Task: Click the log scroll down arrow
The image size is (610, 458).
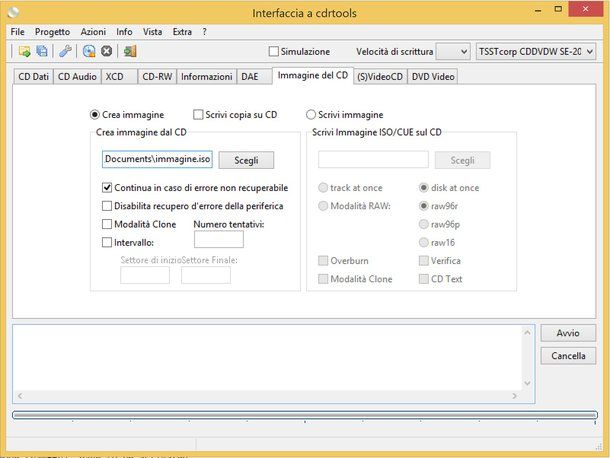Action: [x=528, y=383]
